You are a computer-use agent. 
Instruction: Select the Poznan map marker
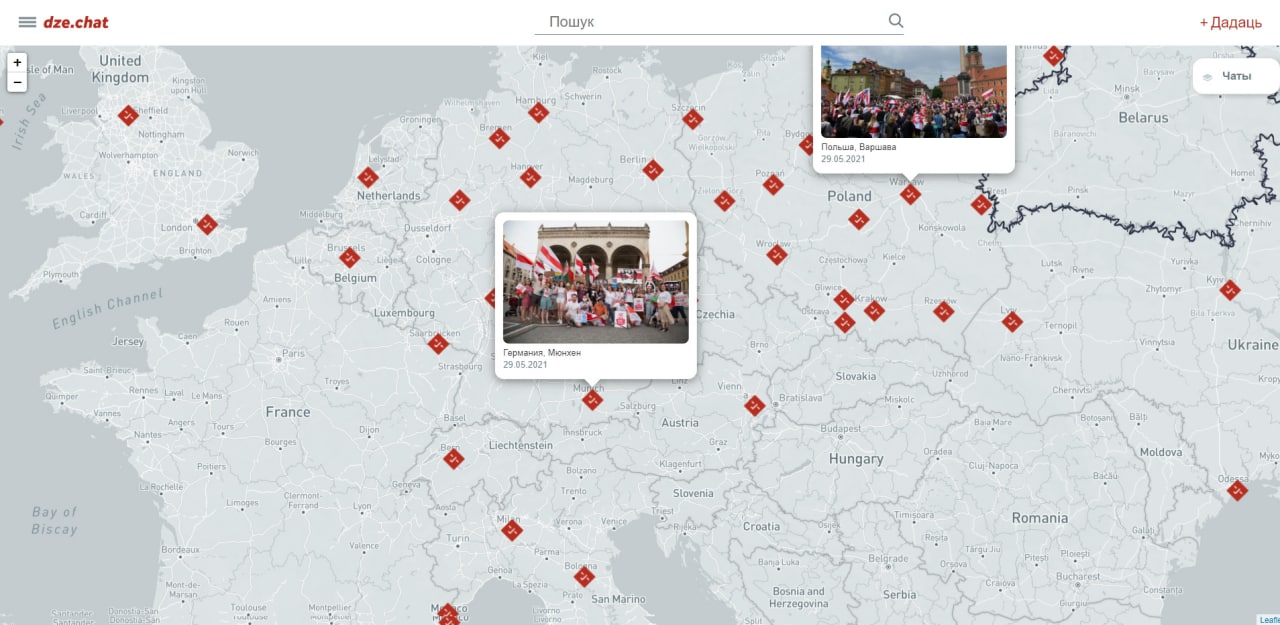(773, 184)
